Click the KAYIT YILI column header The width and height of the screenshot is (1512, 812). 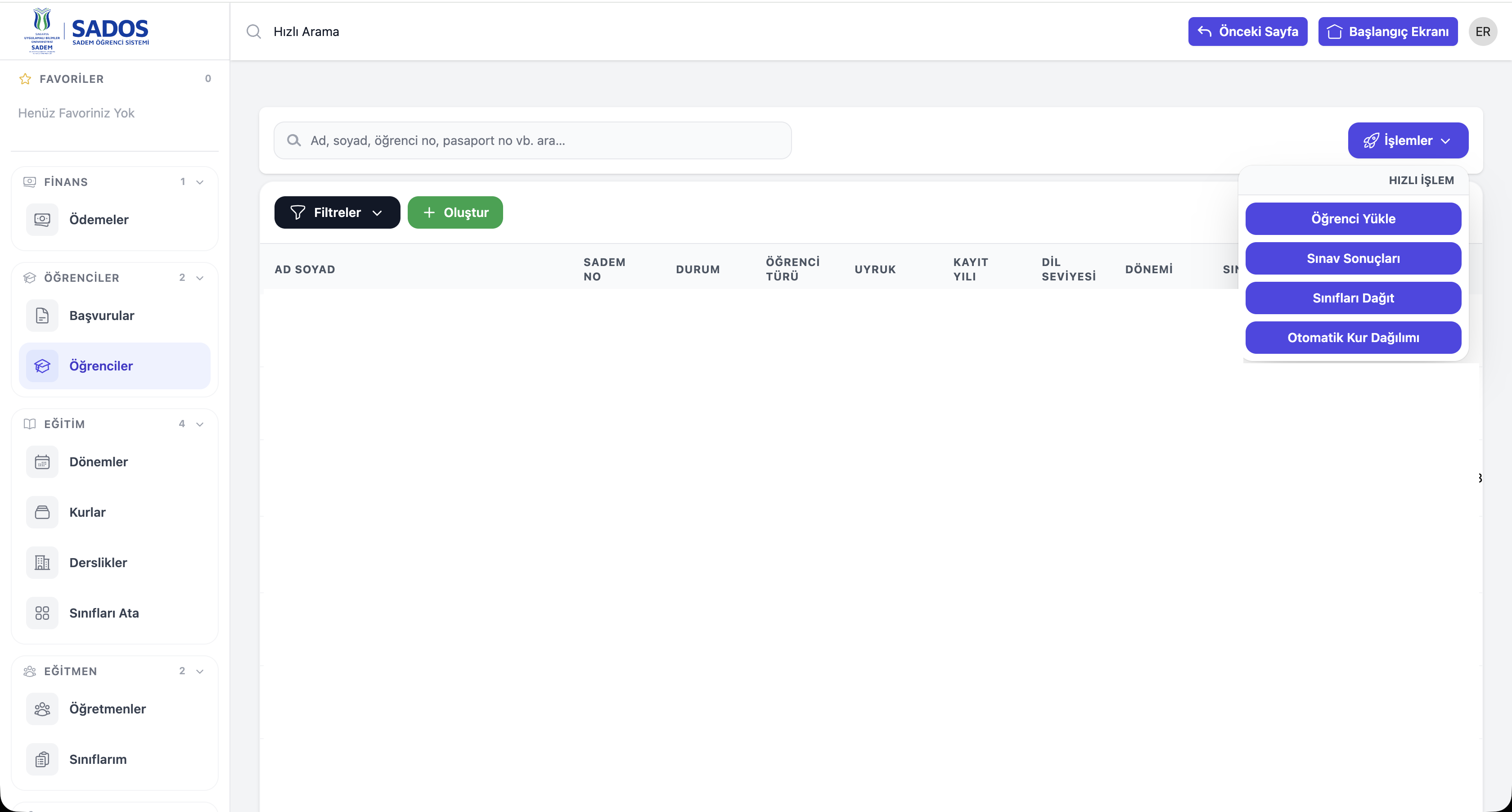tap(970, 270)
